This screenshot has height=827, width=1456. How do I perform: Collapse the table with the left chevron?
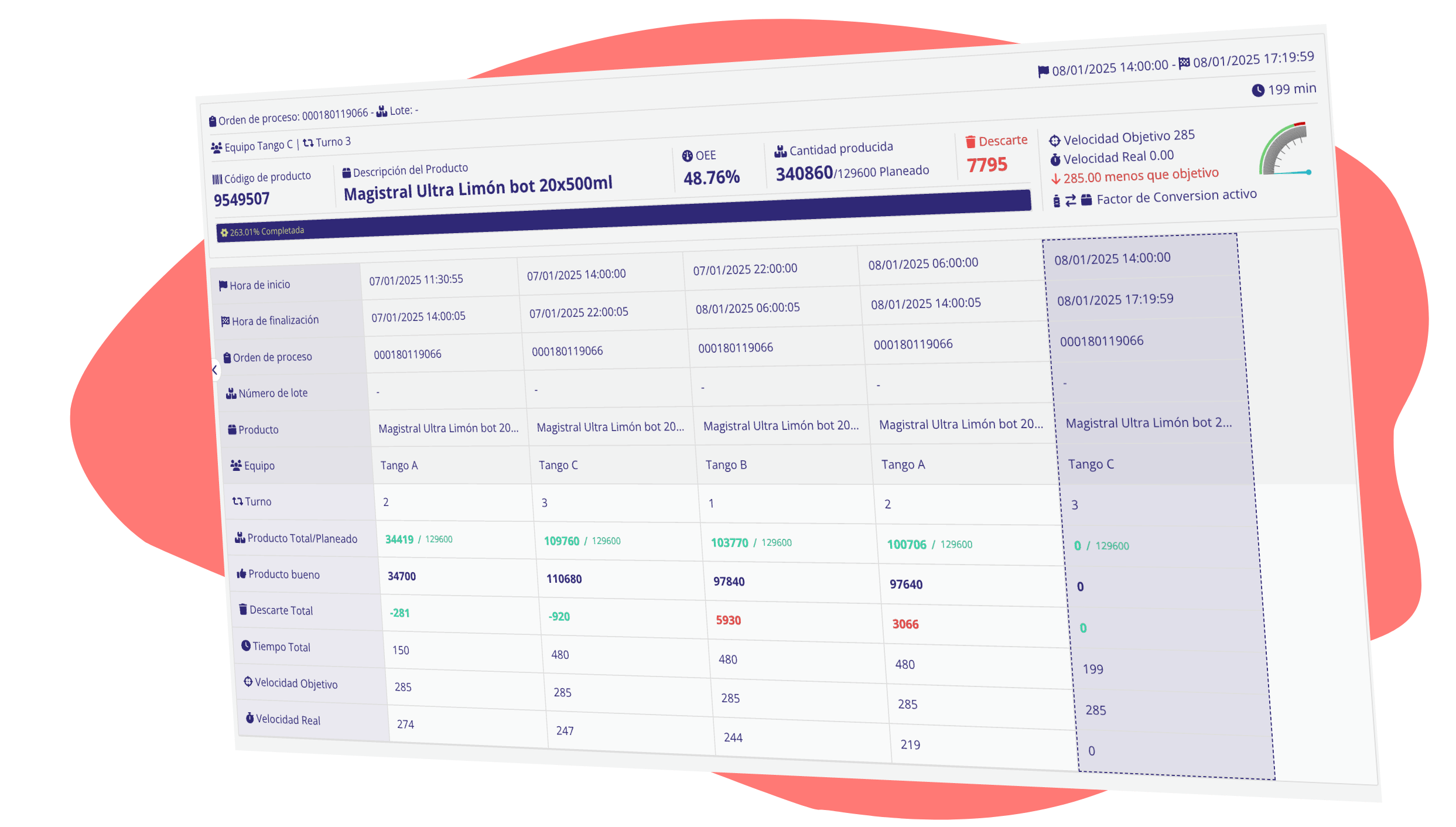(x=215, y=371)
